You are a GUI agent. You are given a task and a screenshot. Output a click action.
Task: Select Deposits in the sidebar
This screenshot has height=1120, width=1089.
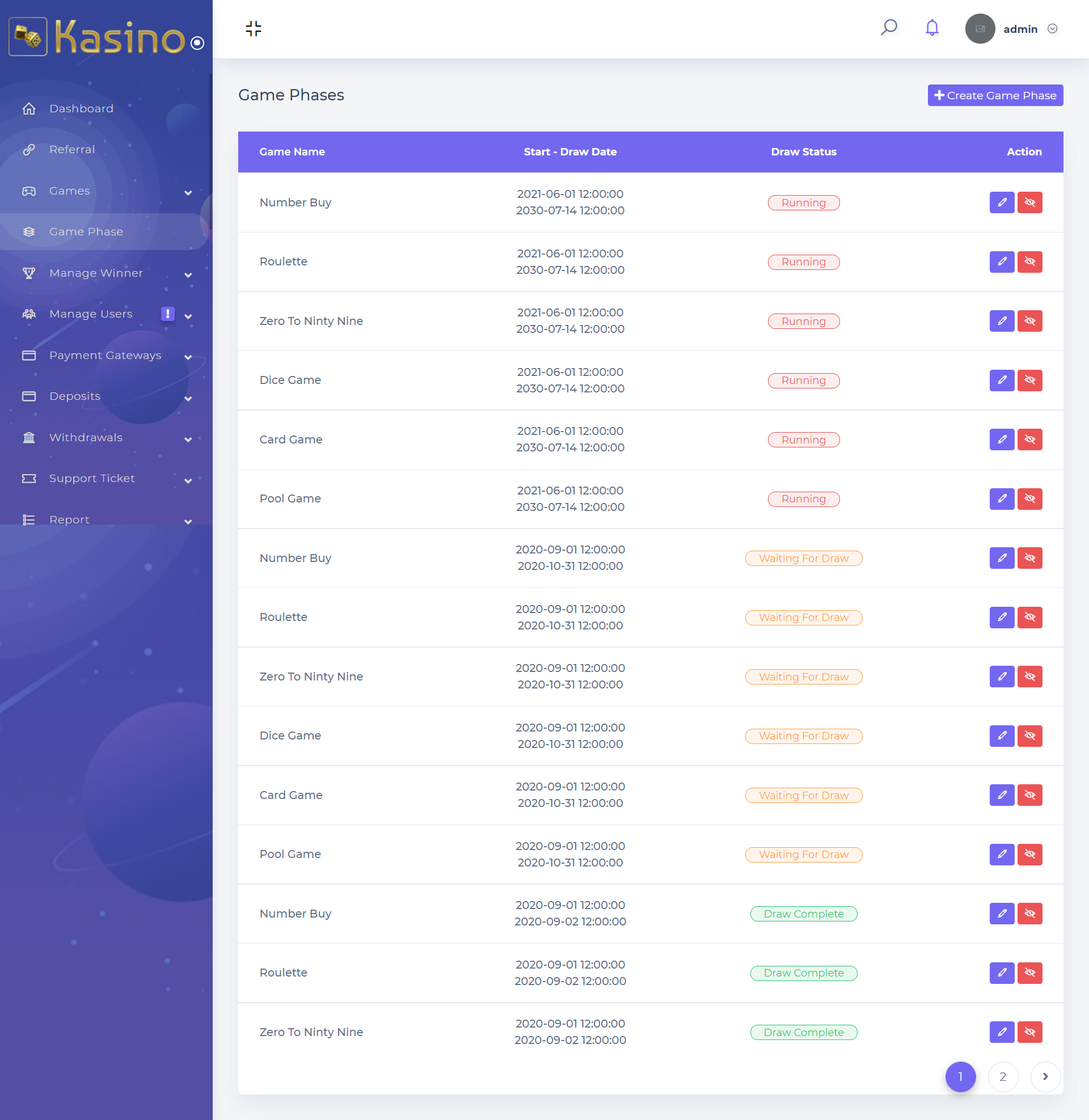[74, 396]
